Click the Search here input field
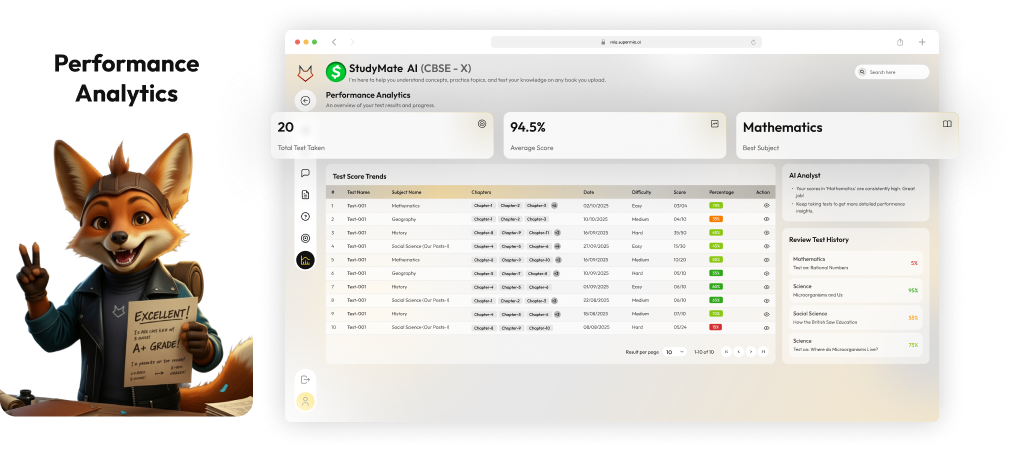 (x=892, y=72)
